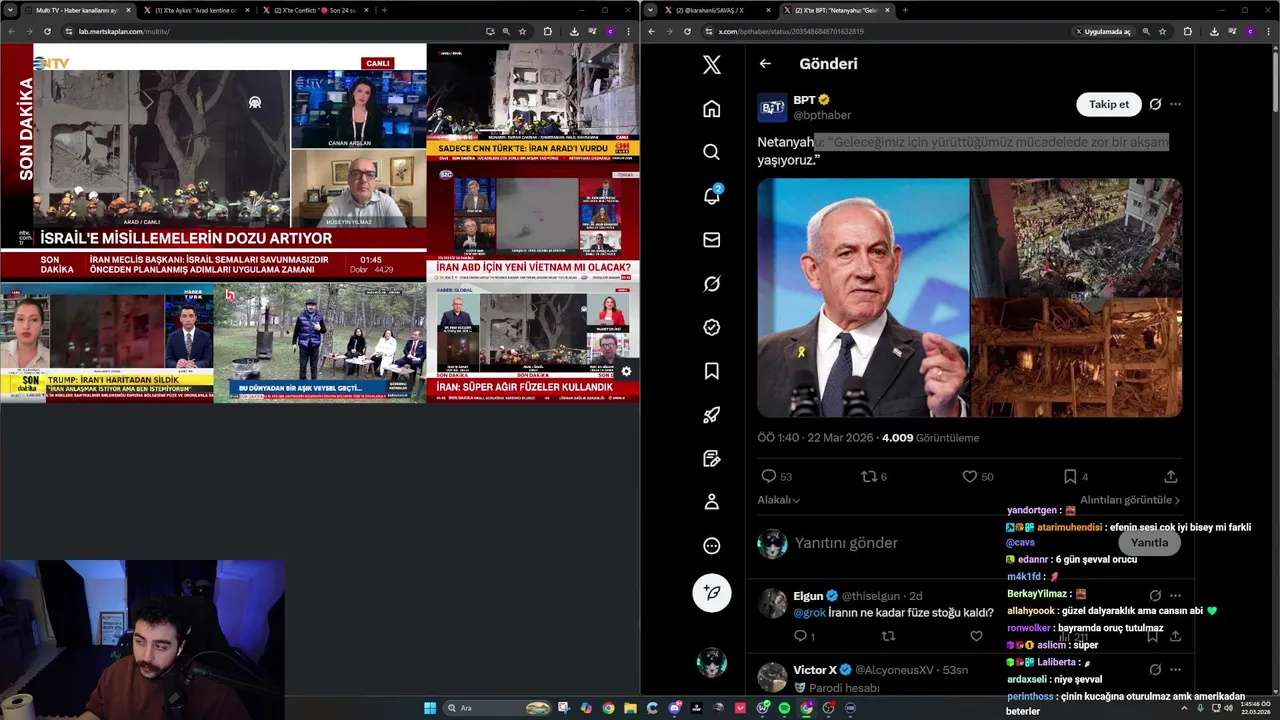Open Extensions puzzle icon in left window
The image size is (1280, 720).
coord(548,31)
